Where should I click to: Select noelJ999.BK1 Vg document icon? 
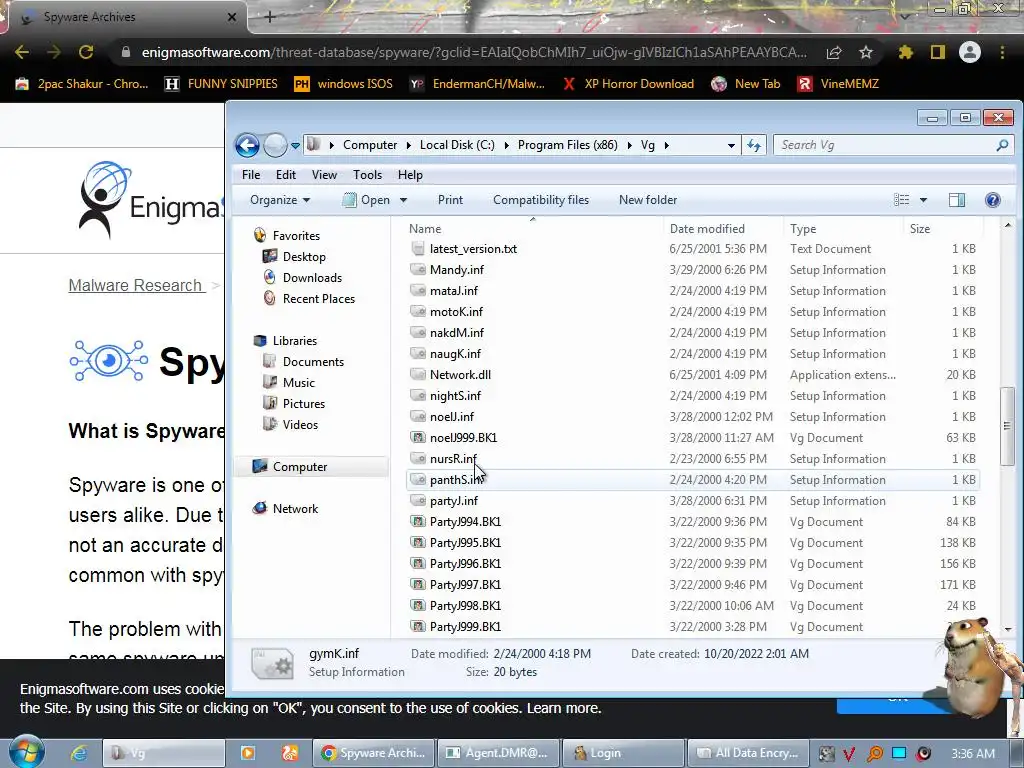(x=418, y=438)
